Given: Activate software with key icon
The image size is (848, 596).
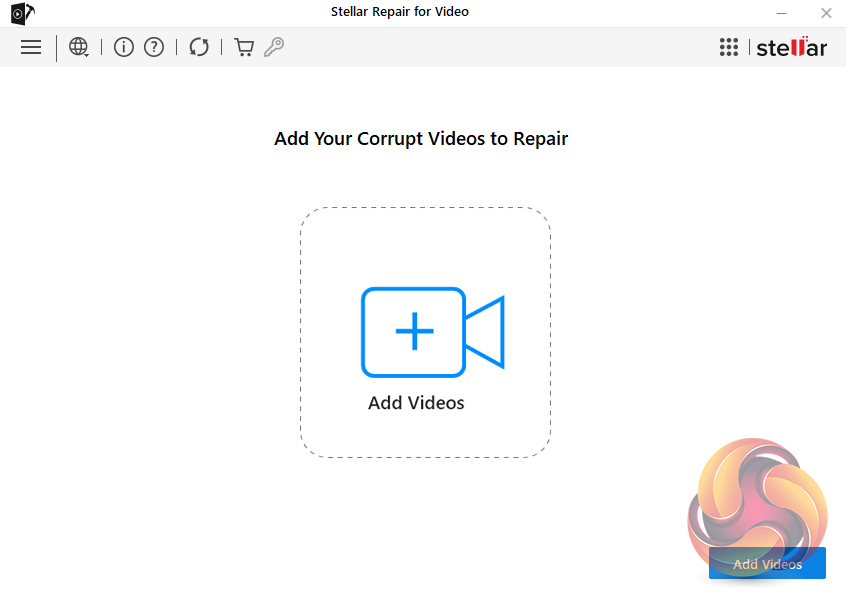Looking at the screenshot, I should coord(274,47).
